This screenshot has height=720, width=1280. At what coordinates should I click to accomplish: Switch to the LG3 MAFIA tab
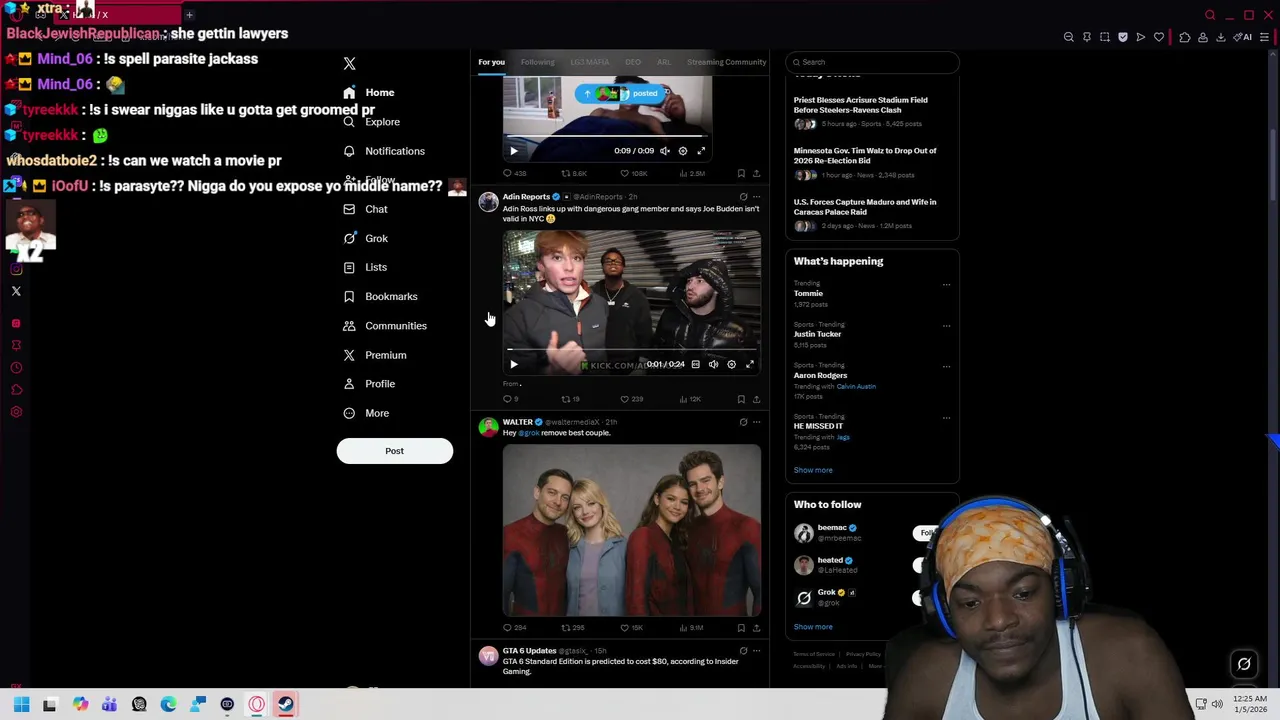click(589, 62)
